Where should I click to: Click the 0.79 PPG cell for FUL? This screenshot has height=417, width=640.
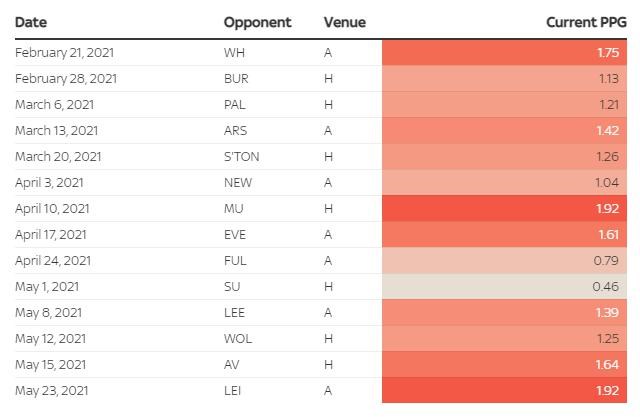pyautogui.click(x=505, y=261)
